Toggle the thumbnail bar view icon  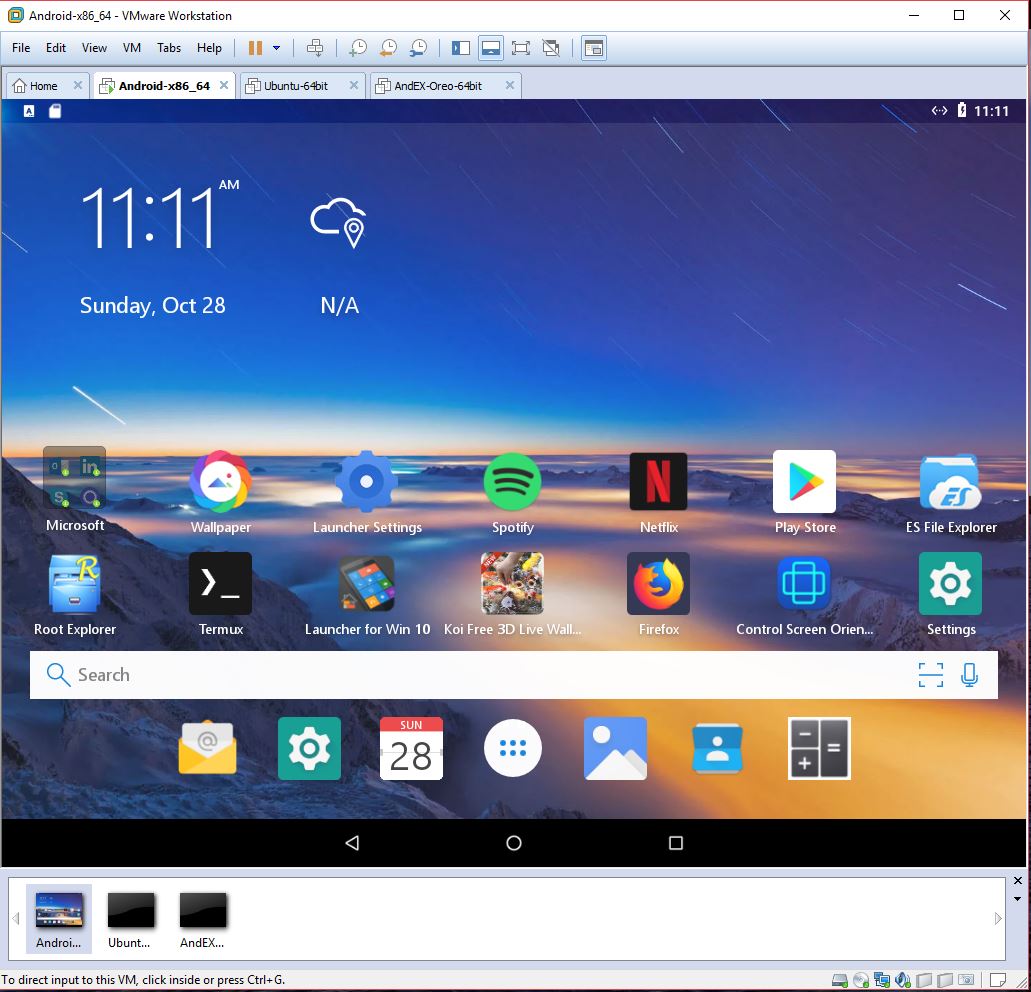coord(491,48)
